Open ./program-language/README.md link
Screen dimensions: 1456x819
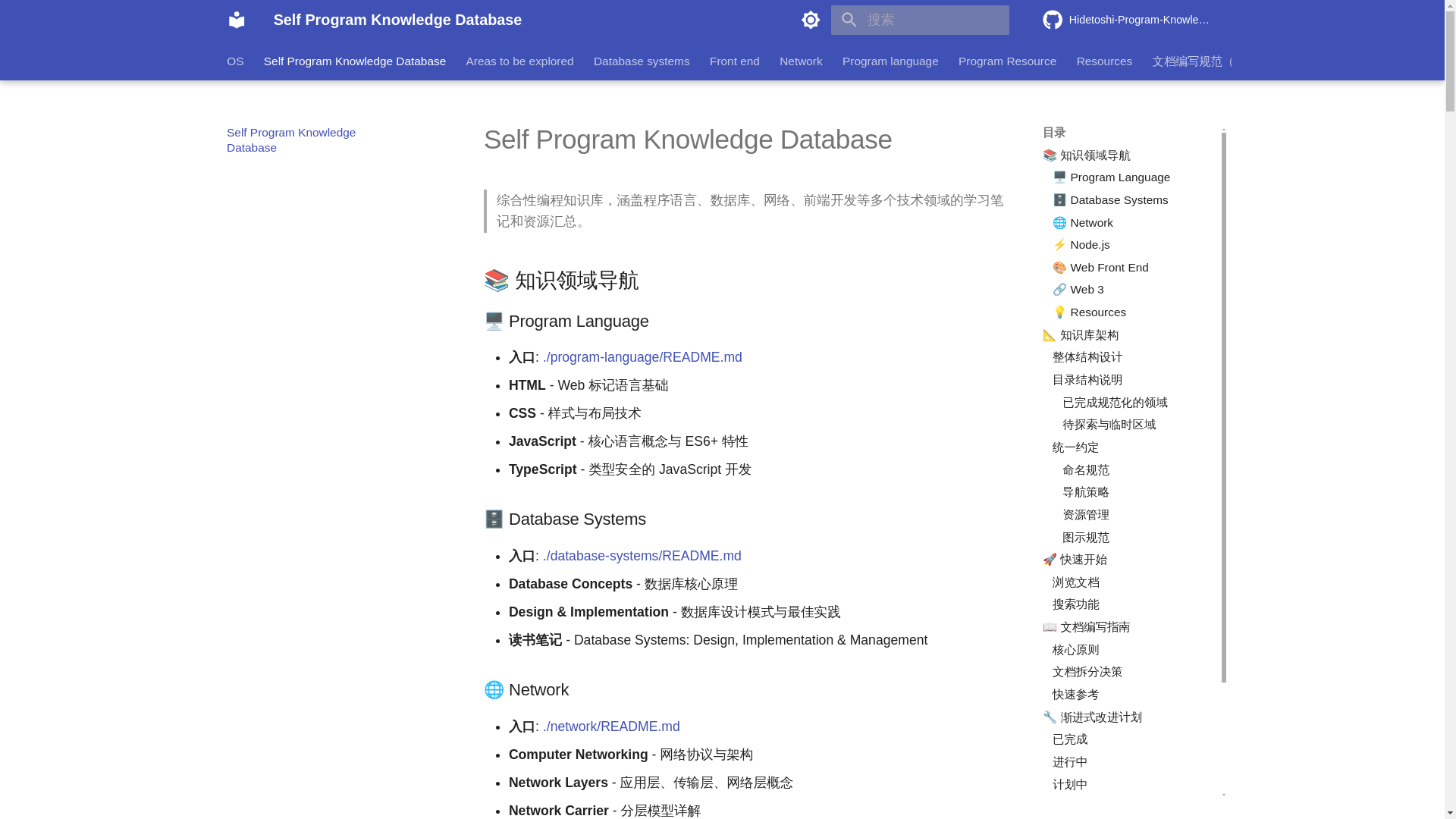642,357
